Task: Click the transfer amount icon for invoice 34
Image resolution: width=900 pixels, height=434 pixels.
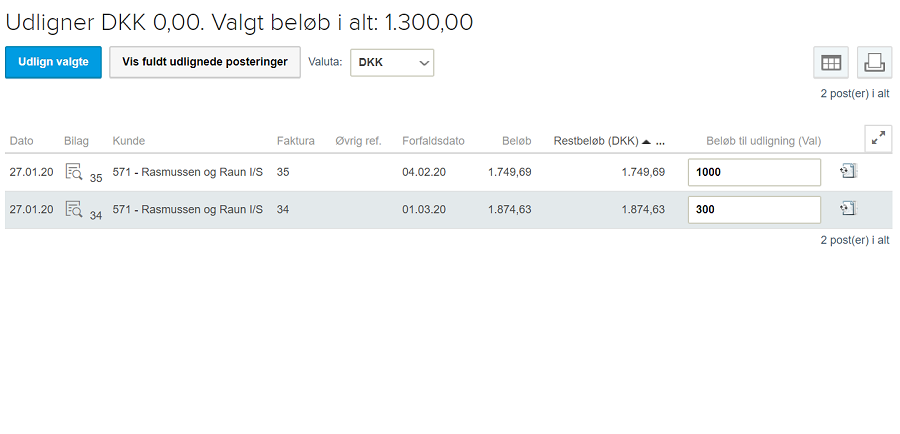Action: [848, 209]
